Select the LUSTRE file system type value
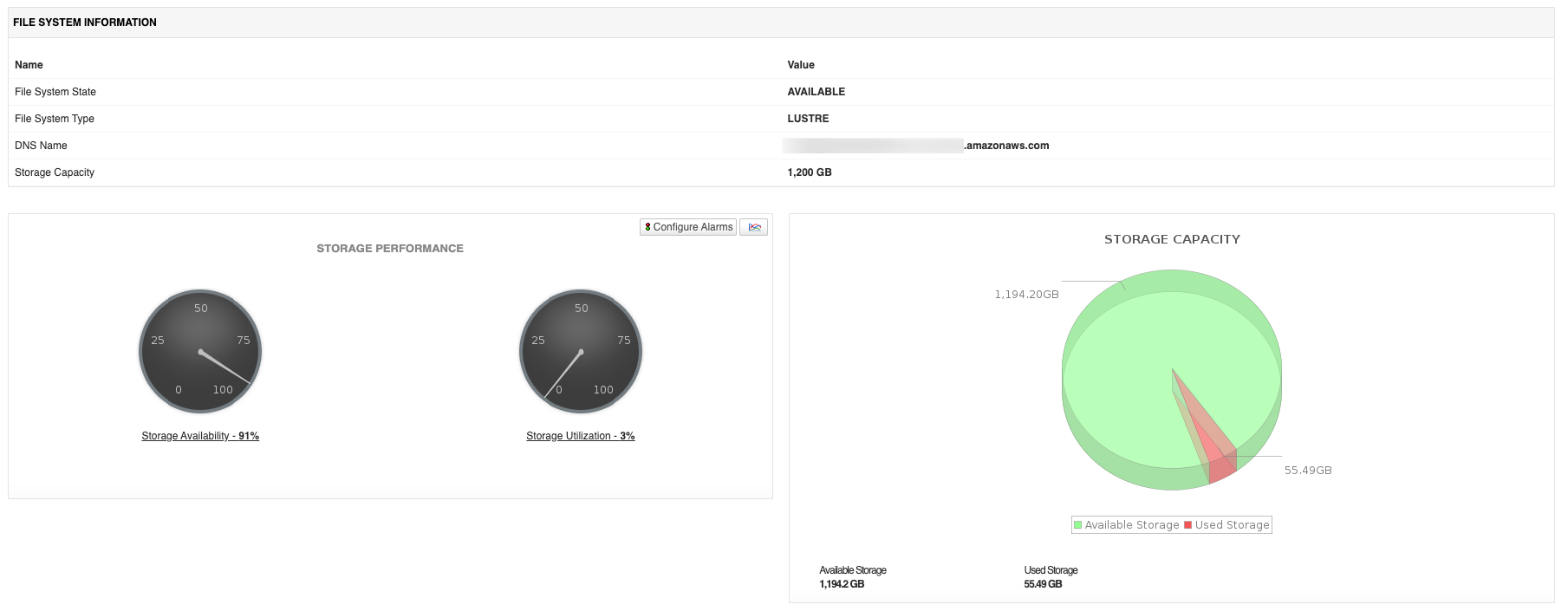The height and width of the screenshot is (611, 1568). (x=808, y=119)
